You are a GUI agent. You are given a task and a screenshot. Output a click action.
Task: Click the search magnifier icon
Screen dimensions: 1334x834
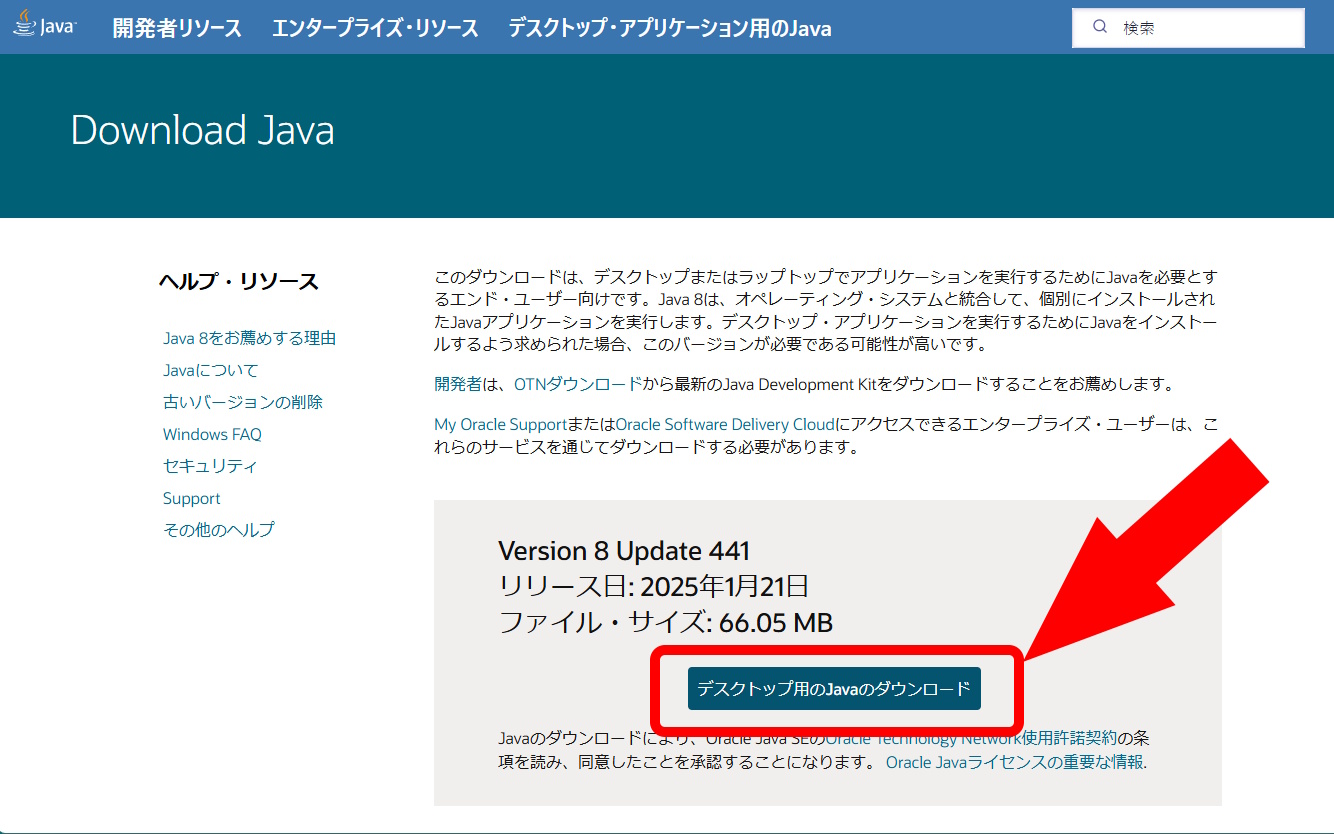pos(1100,27)
